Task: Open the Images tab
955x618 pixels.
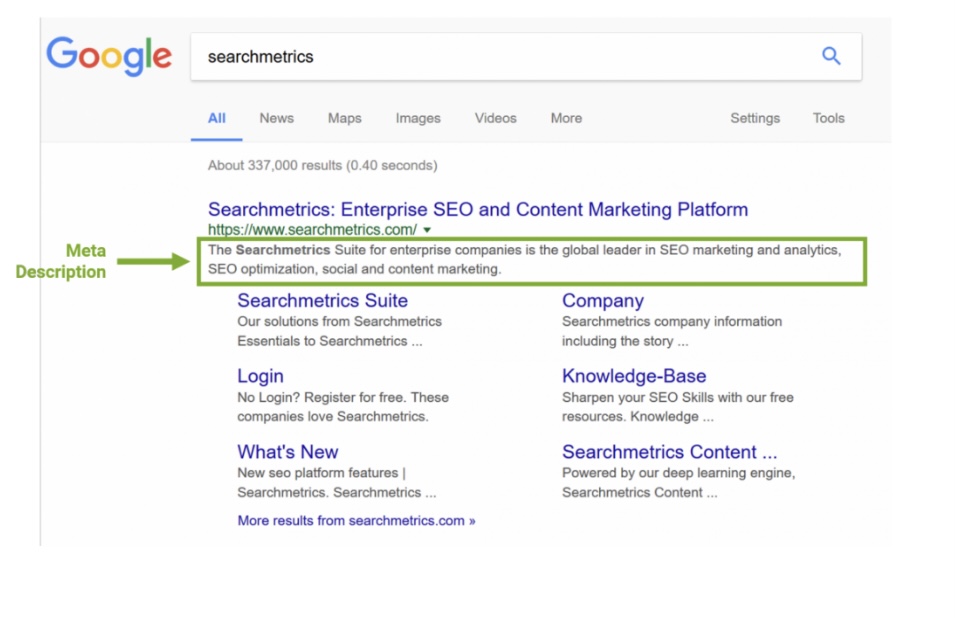Action: [418, 118]
